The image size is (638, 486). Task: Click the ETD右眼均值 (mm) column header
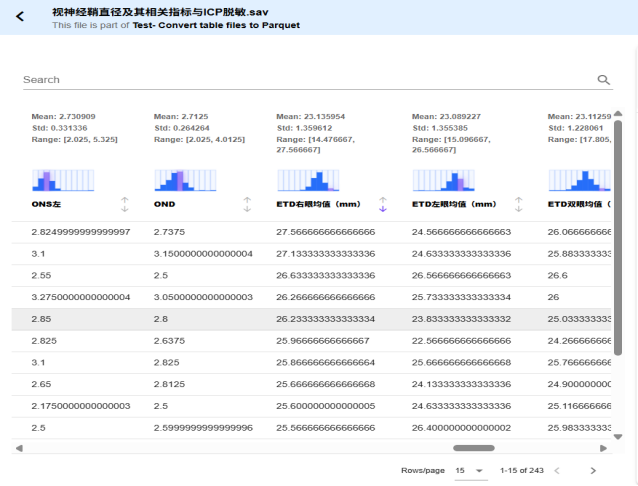point(319,204)
